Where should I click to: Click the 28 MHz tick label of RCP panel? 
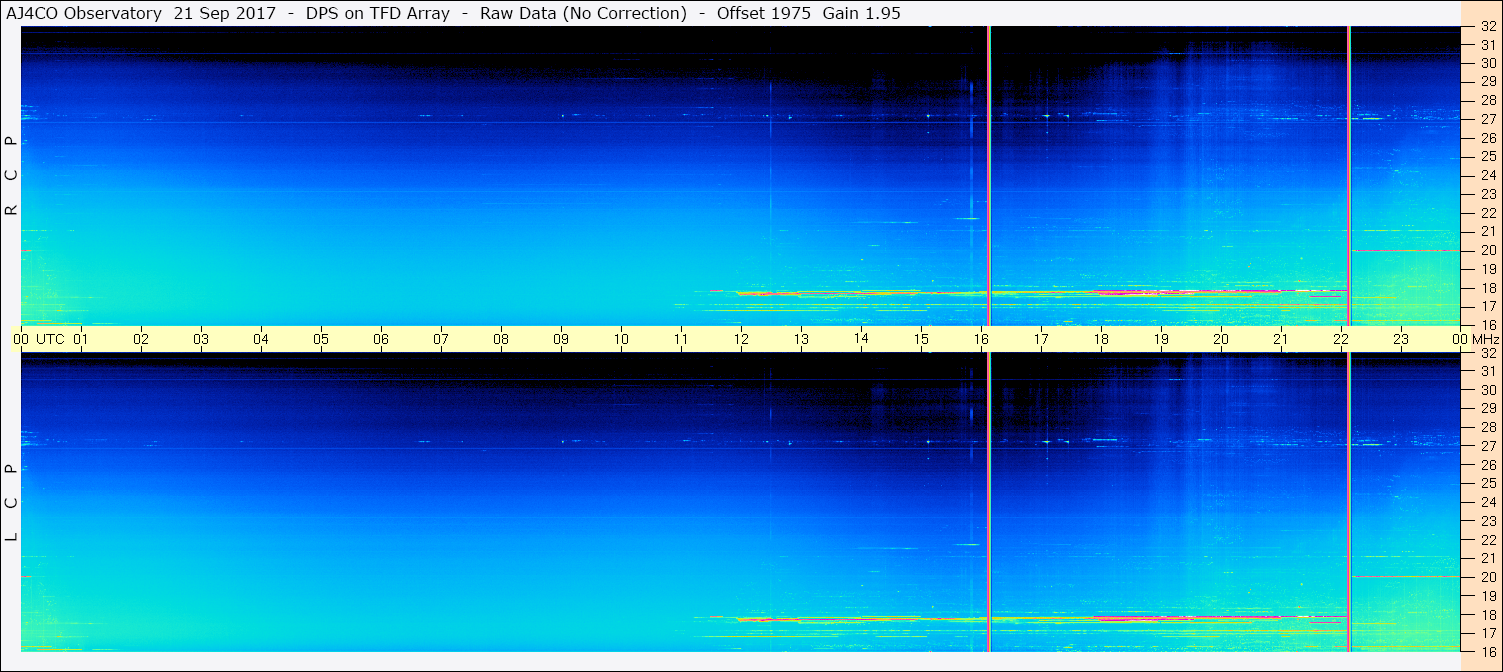(1488, 101)
